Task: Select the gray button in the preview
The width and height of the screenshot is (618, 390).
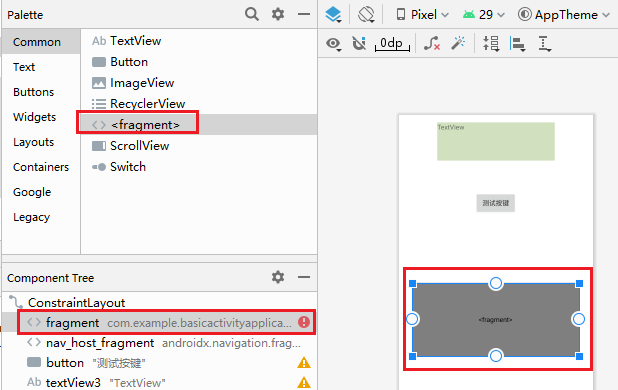Action: click(495, 203)
